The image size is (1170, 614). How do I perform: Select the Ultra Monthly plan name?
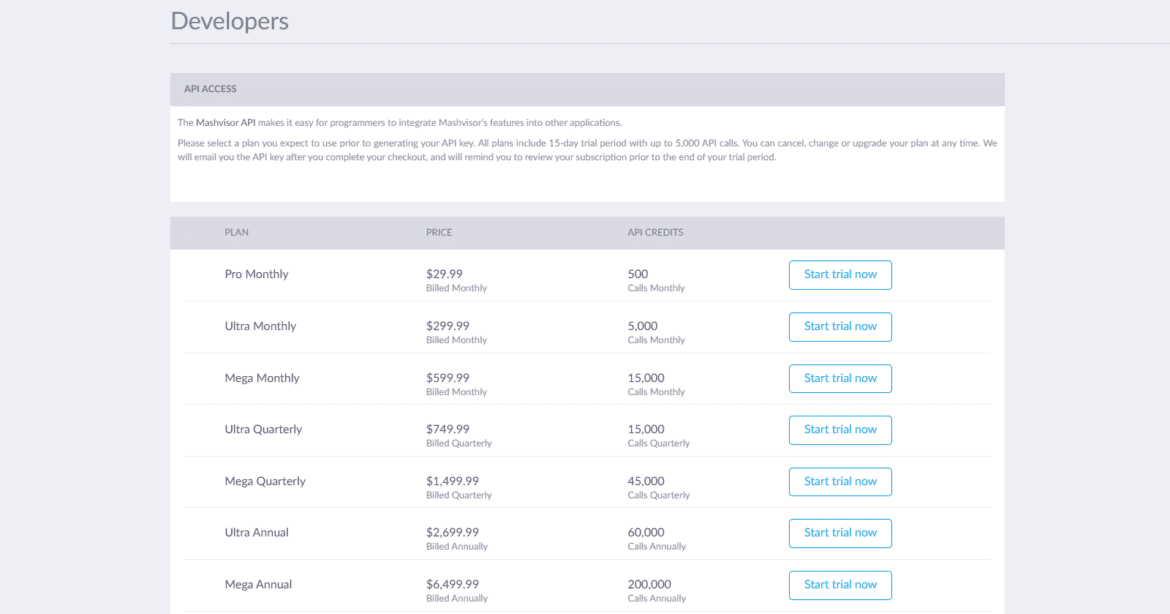pyautogui.click(x=260, y=326)
